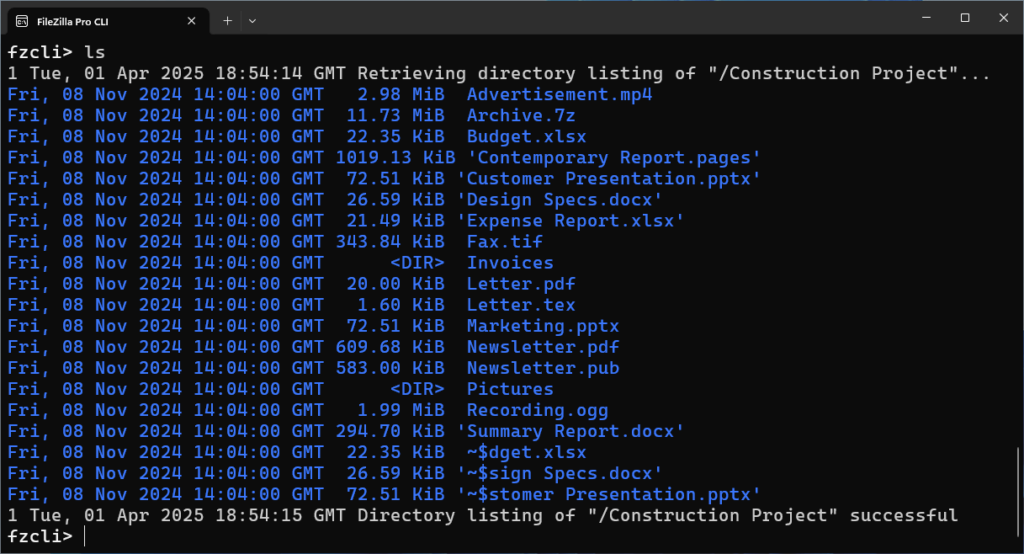The height and width of the screenshot is (554, 1024).
Task: Open a new terminal tab with plus button
Action: (x=227, y=21)
